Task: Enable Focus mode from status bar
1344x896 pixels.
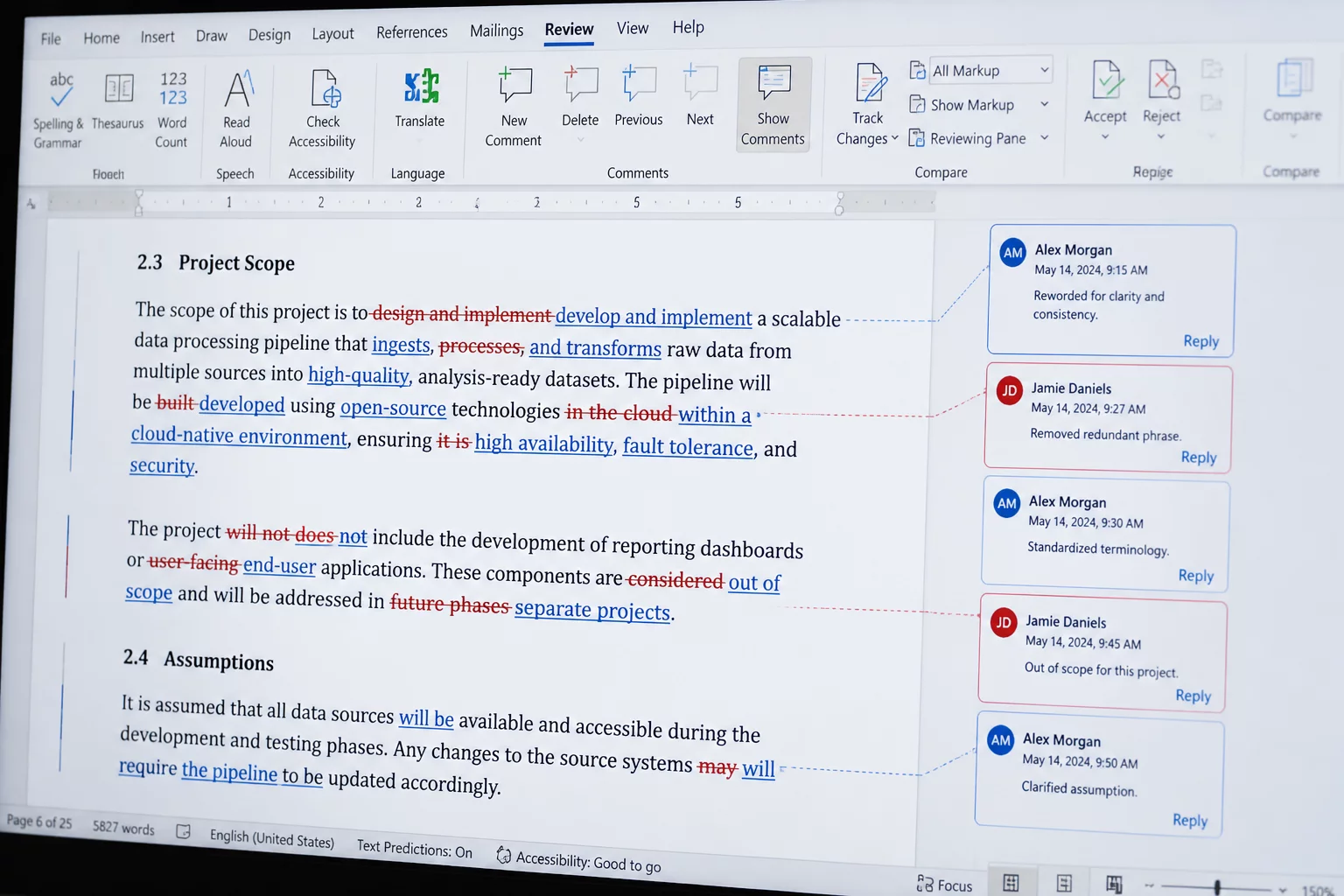Action: (944, 885)
